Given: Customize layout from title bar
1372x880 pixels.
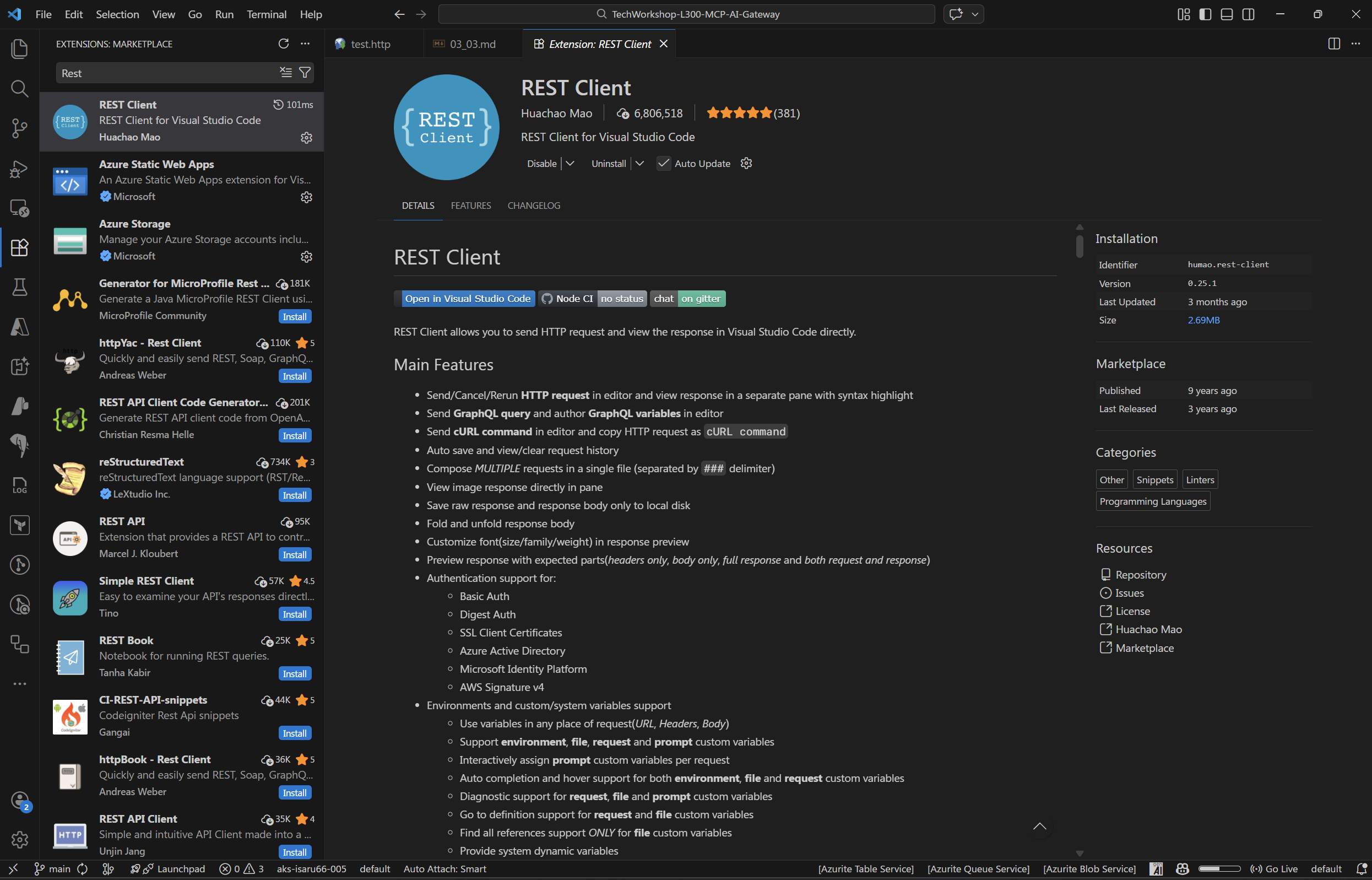Looking at the screenshot, I should click(1184, 14).
